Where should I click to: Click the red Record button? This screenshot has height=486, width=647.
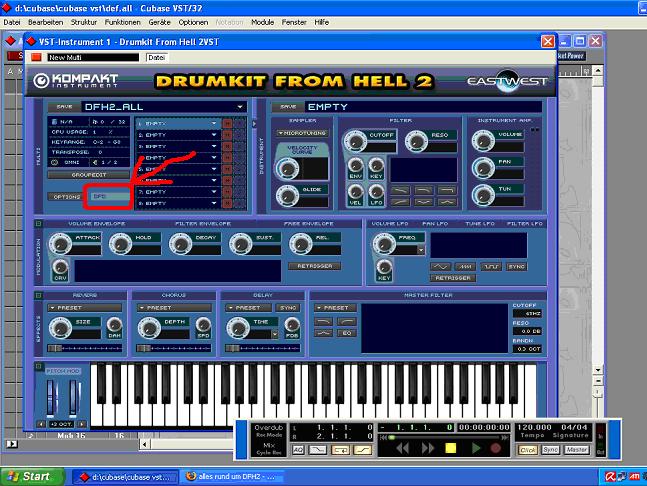coord(497,448)
